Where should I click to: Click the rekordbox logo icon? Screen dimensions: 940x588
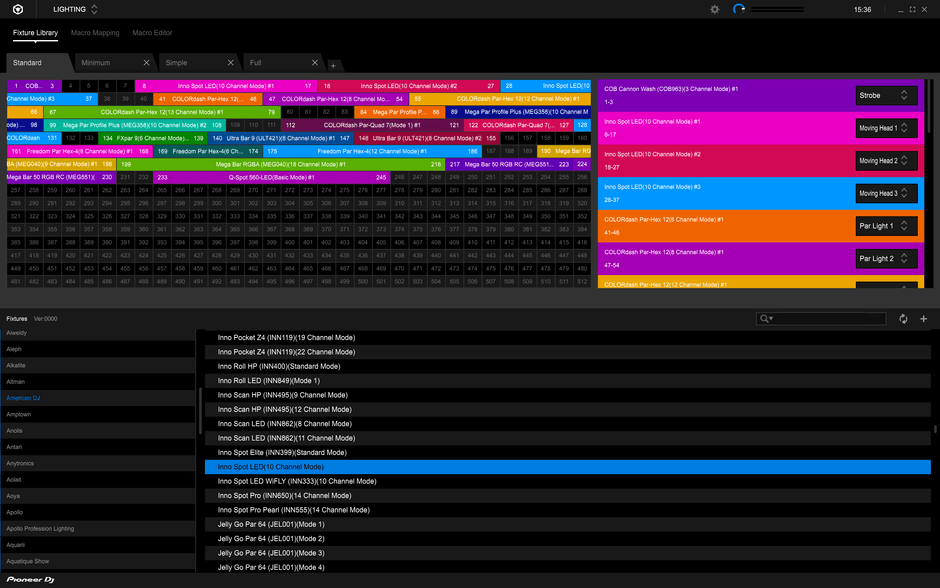click(17, 9)
